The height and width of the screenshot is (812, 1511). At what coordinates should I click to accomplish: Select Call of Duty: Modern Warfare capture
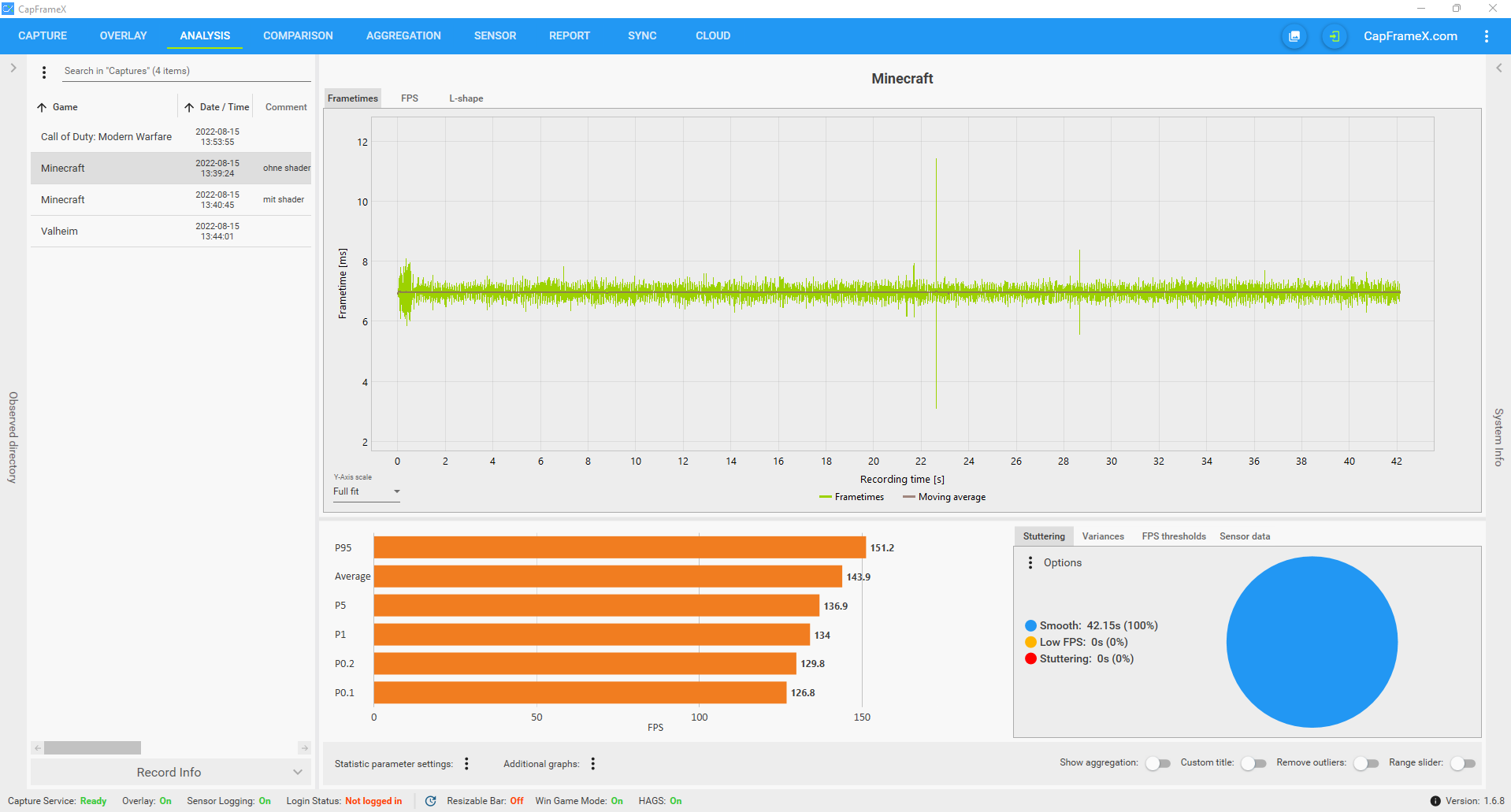[171, 137]
